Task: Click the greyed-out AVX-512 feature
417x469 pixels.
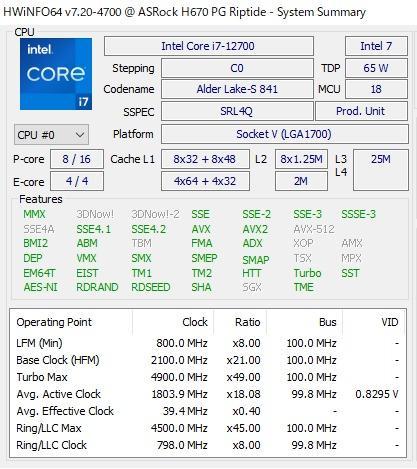Action: coord(314,229)
